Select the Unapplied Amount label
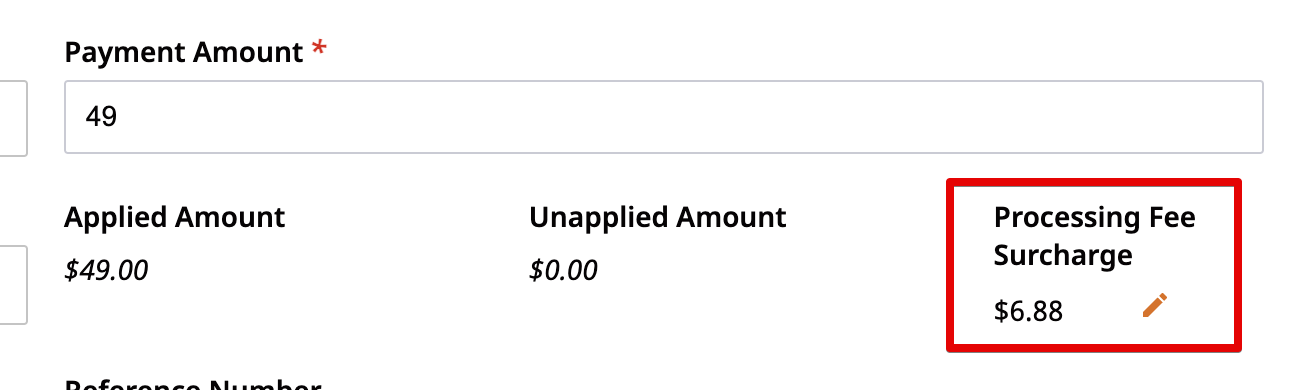The height and width of the screenshot is (390, 1306). click(x=658, y=217)
